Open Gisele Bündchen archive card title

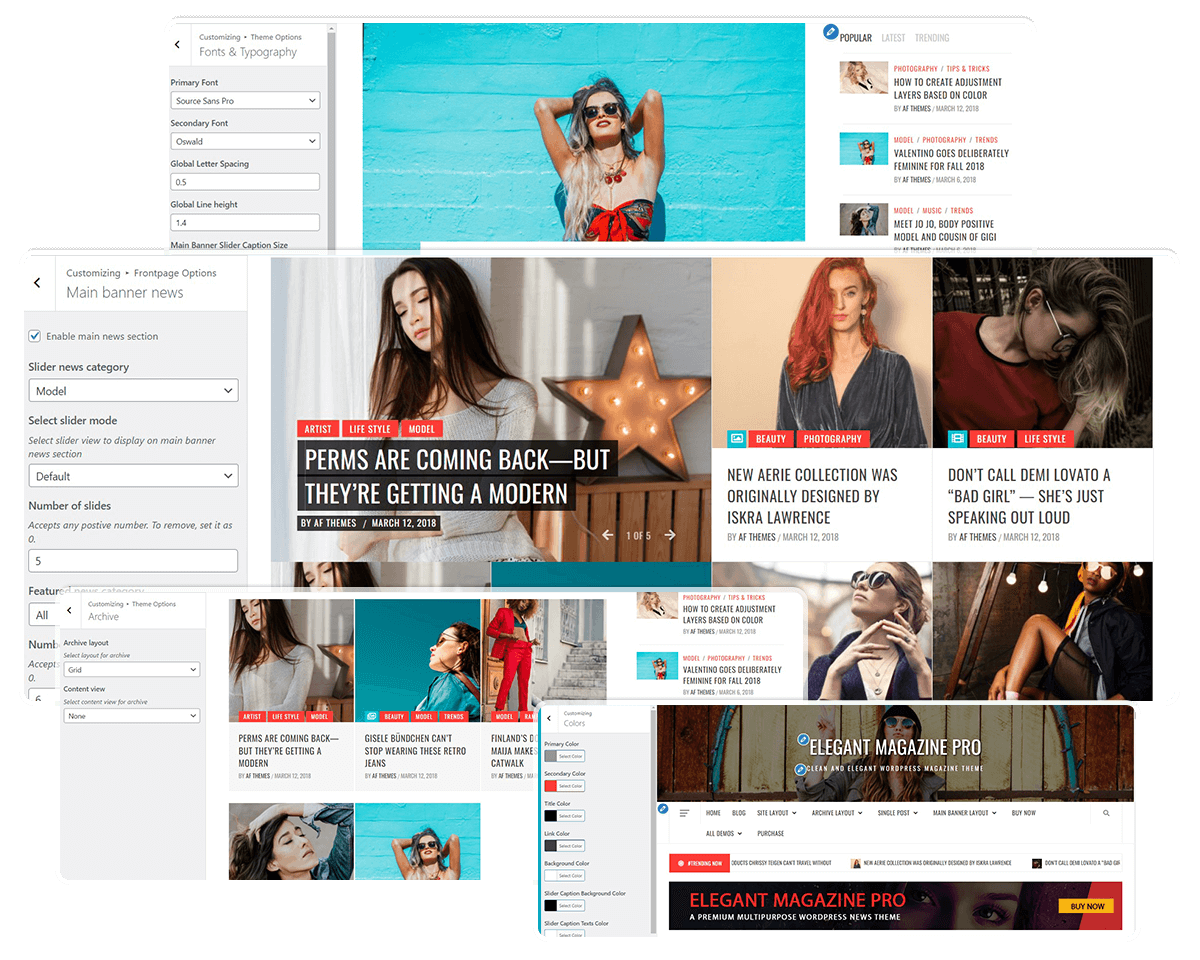point(415,751)
